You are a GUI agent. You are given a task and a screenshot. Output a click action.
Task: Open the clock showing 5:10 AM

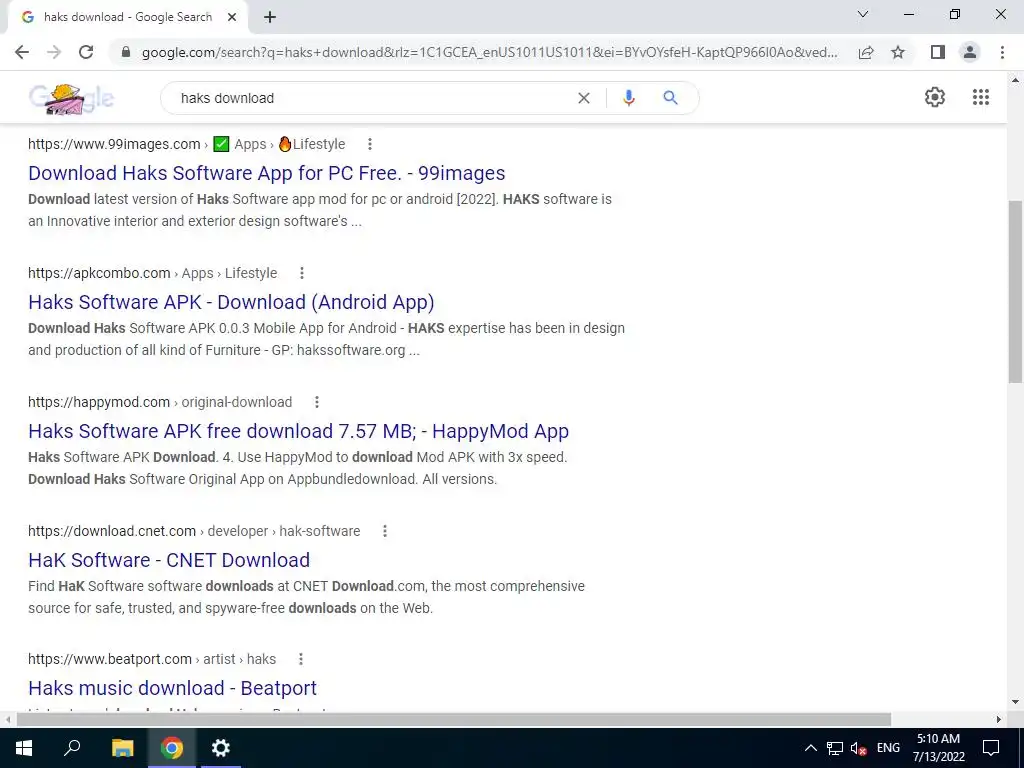tap(938, 748)
